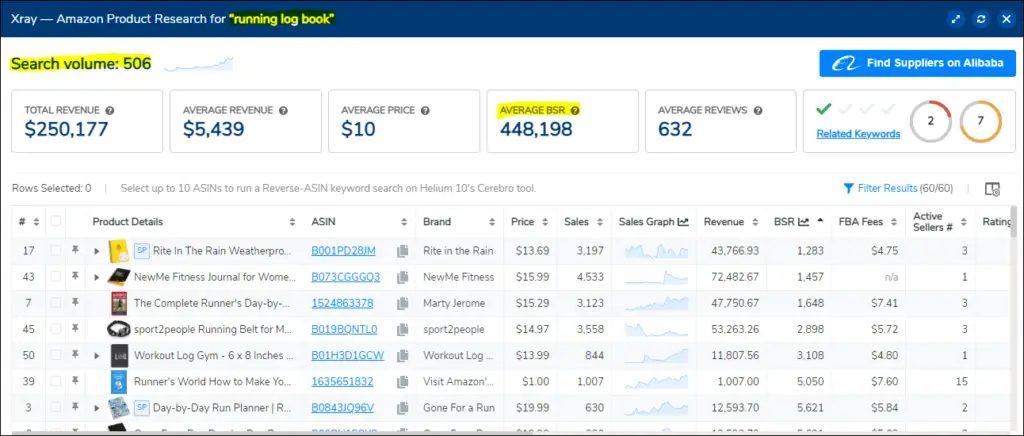Copy ASIN 1524863378 with copy icon
The height and width of the screenshot is (436, 1024).
(402, 303)
